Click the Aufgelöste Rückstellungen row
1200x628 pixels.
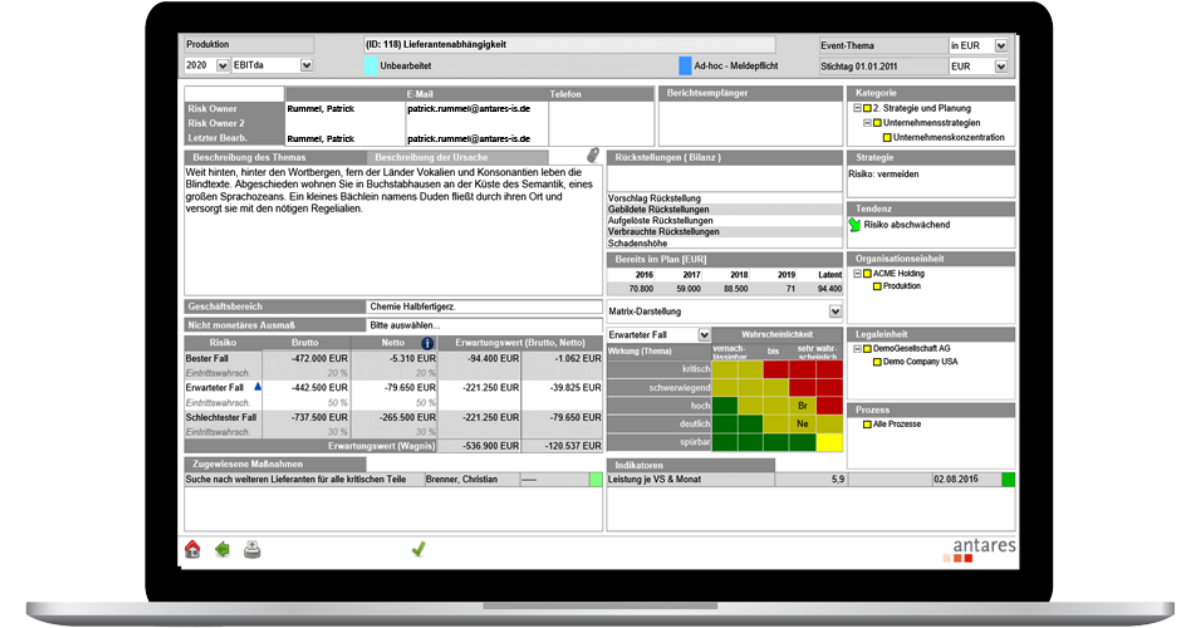pos(725,220)
